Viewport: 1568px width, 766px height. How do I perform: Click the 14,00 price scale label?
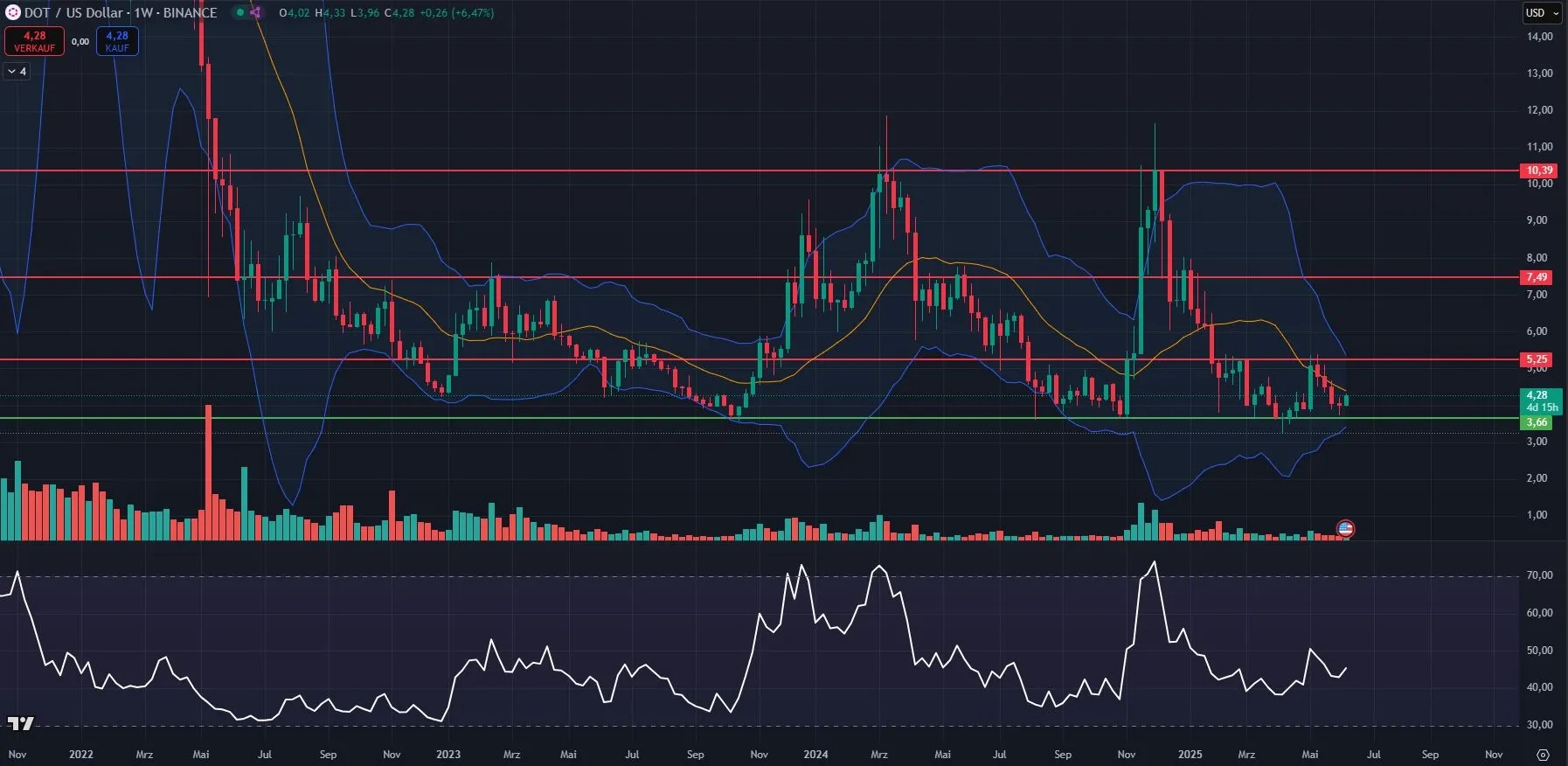pyautogui.click(x=1539, y=37)
